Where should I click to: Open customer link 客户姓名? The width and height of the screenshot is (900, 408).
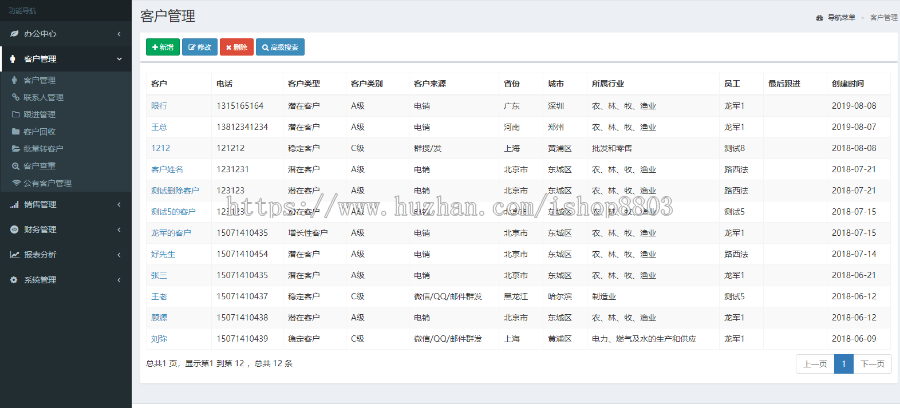(167, 169)
